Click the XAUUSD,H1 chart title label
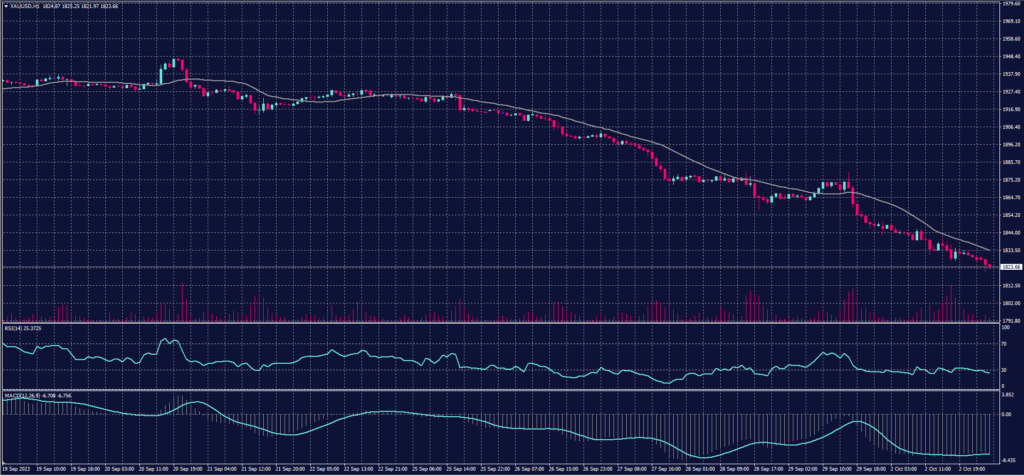1024x476 pixels. [x=24, y=8]
